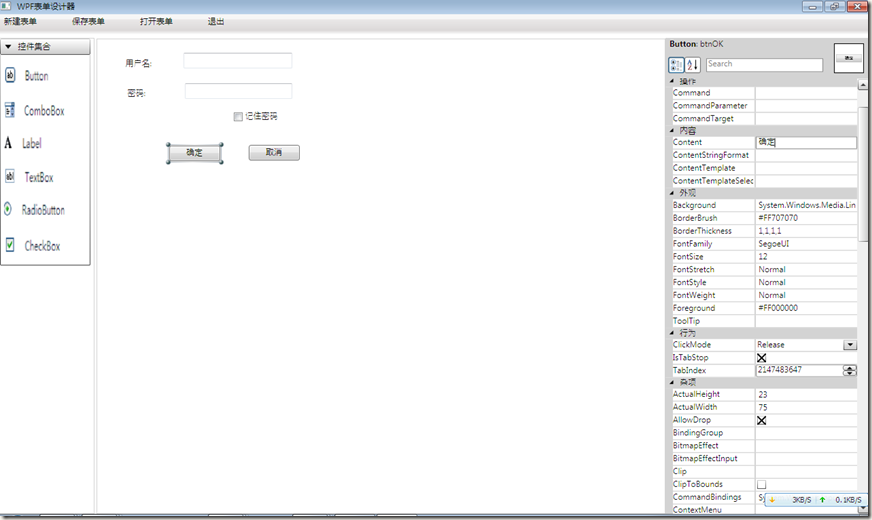872x520 pixels.
Task: Select the 取消 button on the design canvas
Action: [x=274, y=152]
